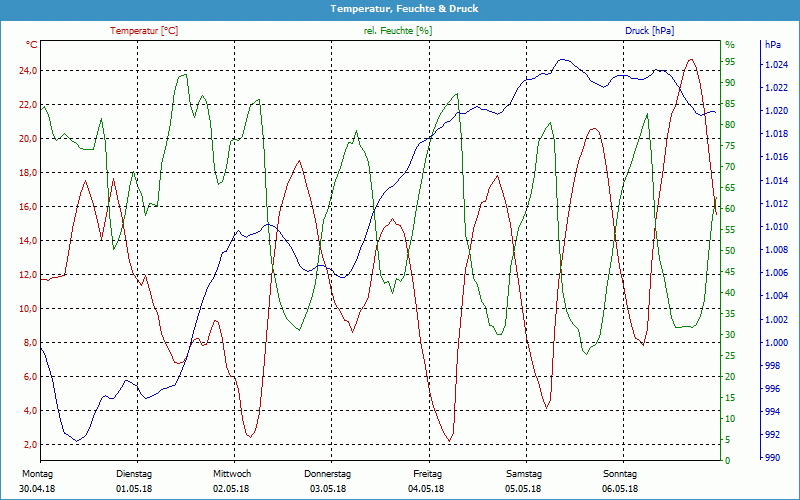Click the '16,0' temperature axis value
800x500 pixels.
coord(28,207)
